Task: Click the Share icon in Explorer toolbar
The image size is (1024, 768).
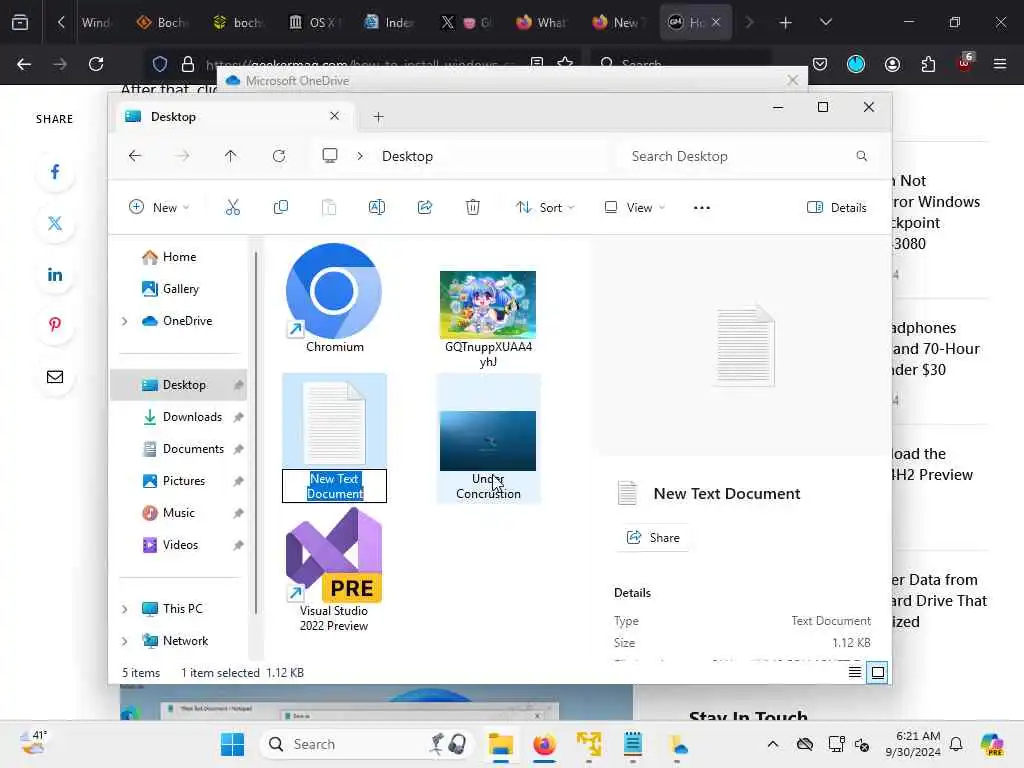Action: click(424, 208)
